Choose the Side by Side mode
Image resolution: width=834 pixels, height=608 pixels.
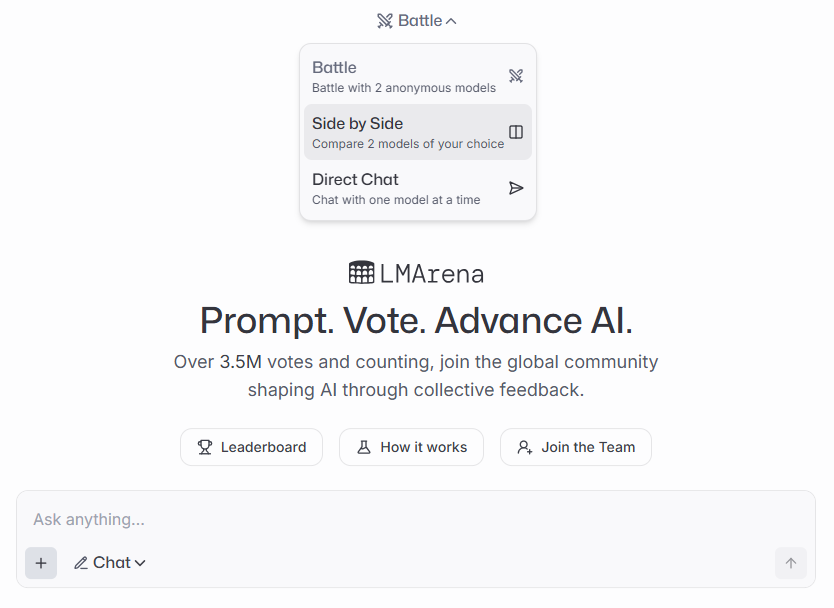407,132
